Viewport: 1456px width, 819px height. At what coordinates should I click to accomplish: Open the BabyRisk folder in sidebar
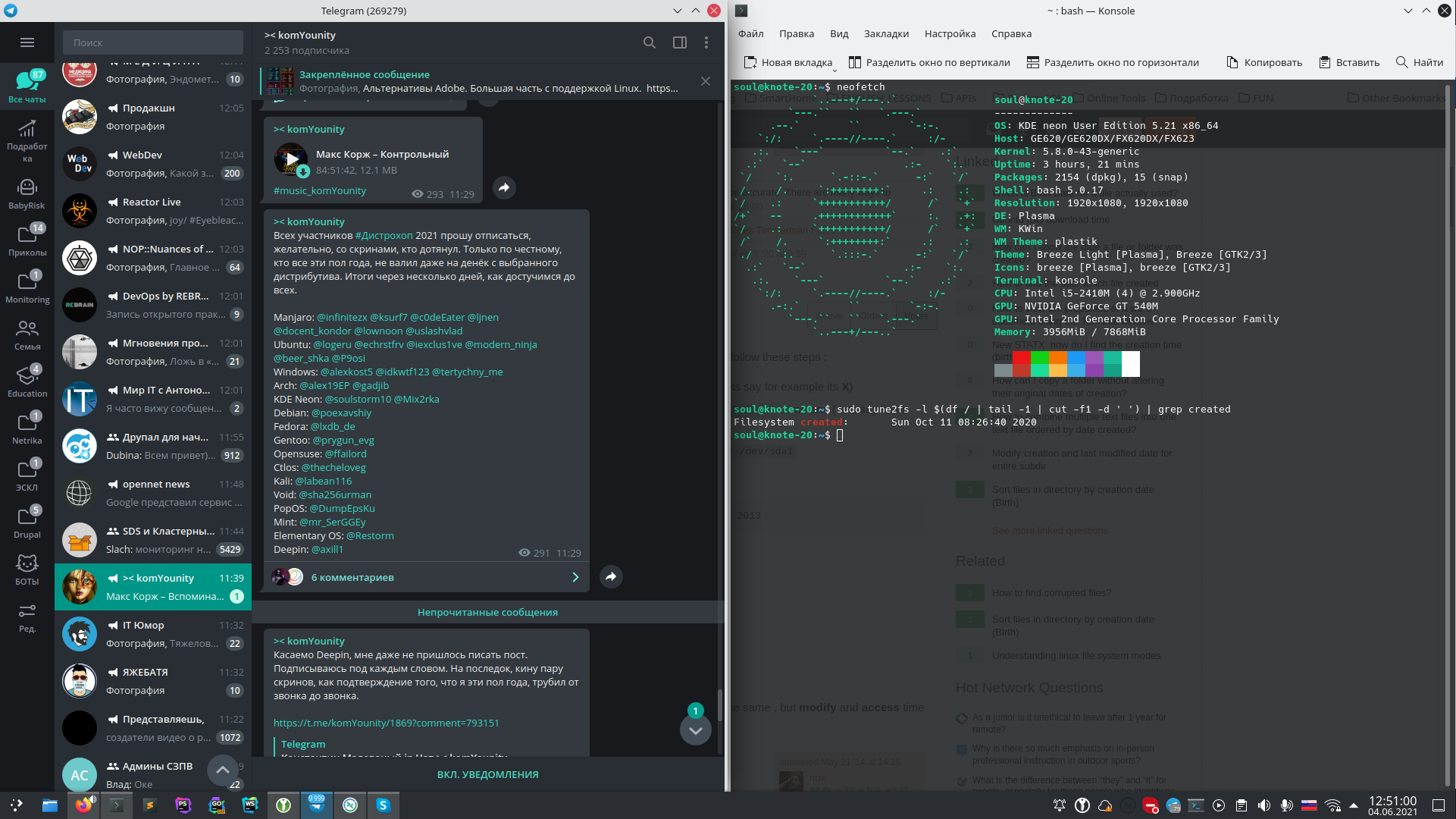click(27, 193)
